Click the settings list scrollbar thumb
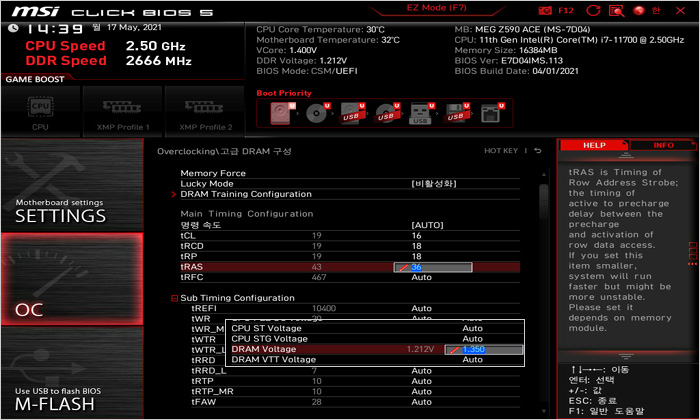 coord(544,201)
